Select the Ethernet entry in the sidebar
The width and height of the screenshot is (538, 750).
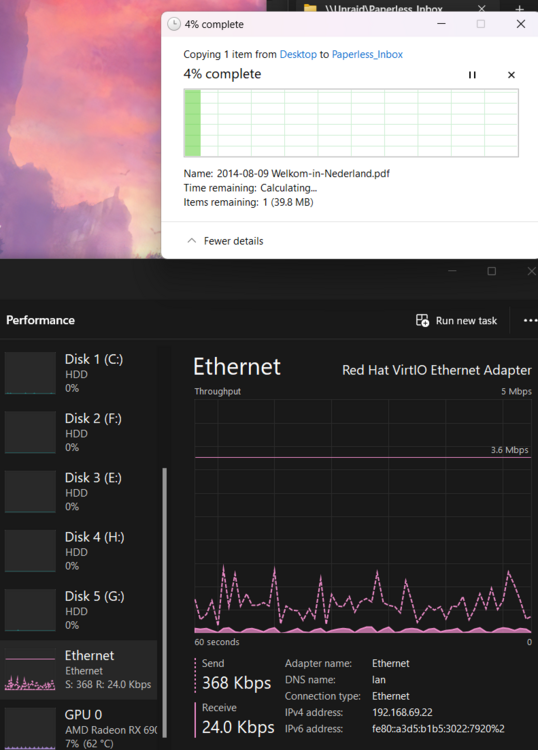pos(79,670)
